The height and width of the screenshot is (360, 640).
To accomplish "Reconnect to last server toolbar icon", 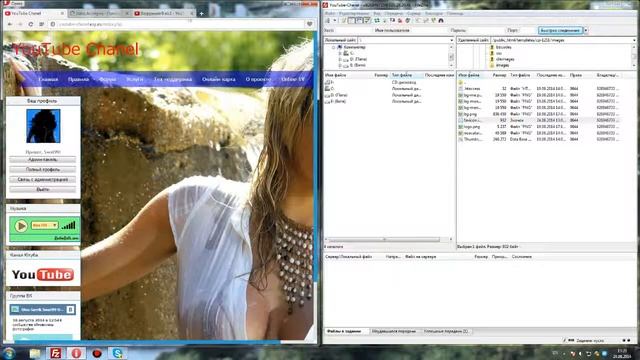I will click(407, 20).
